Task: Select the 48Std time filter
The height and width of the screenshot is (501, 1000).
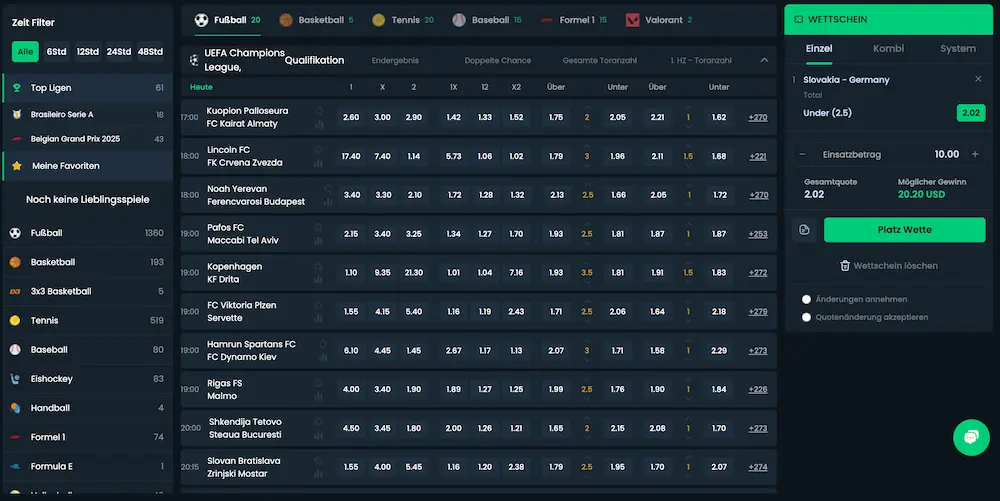Action: (151, 52)
